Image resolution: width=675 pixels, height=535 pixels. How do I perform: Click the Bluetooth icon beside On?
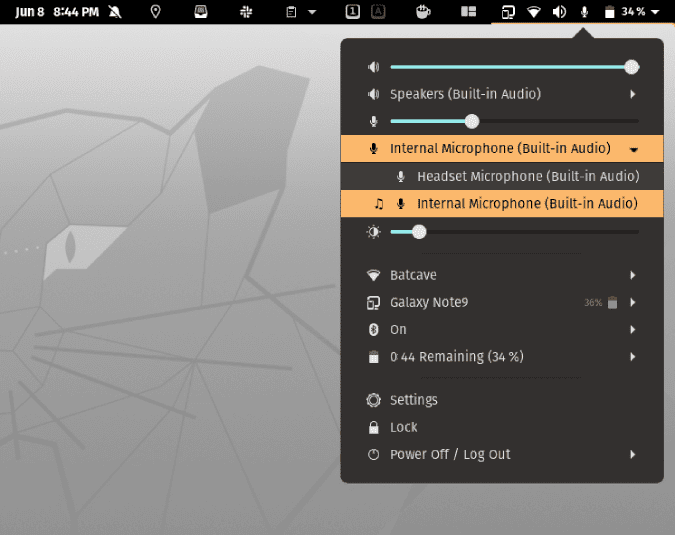[x=374, y=330]
